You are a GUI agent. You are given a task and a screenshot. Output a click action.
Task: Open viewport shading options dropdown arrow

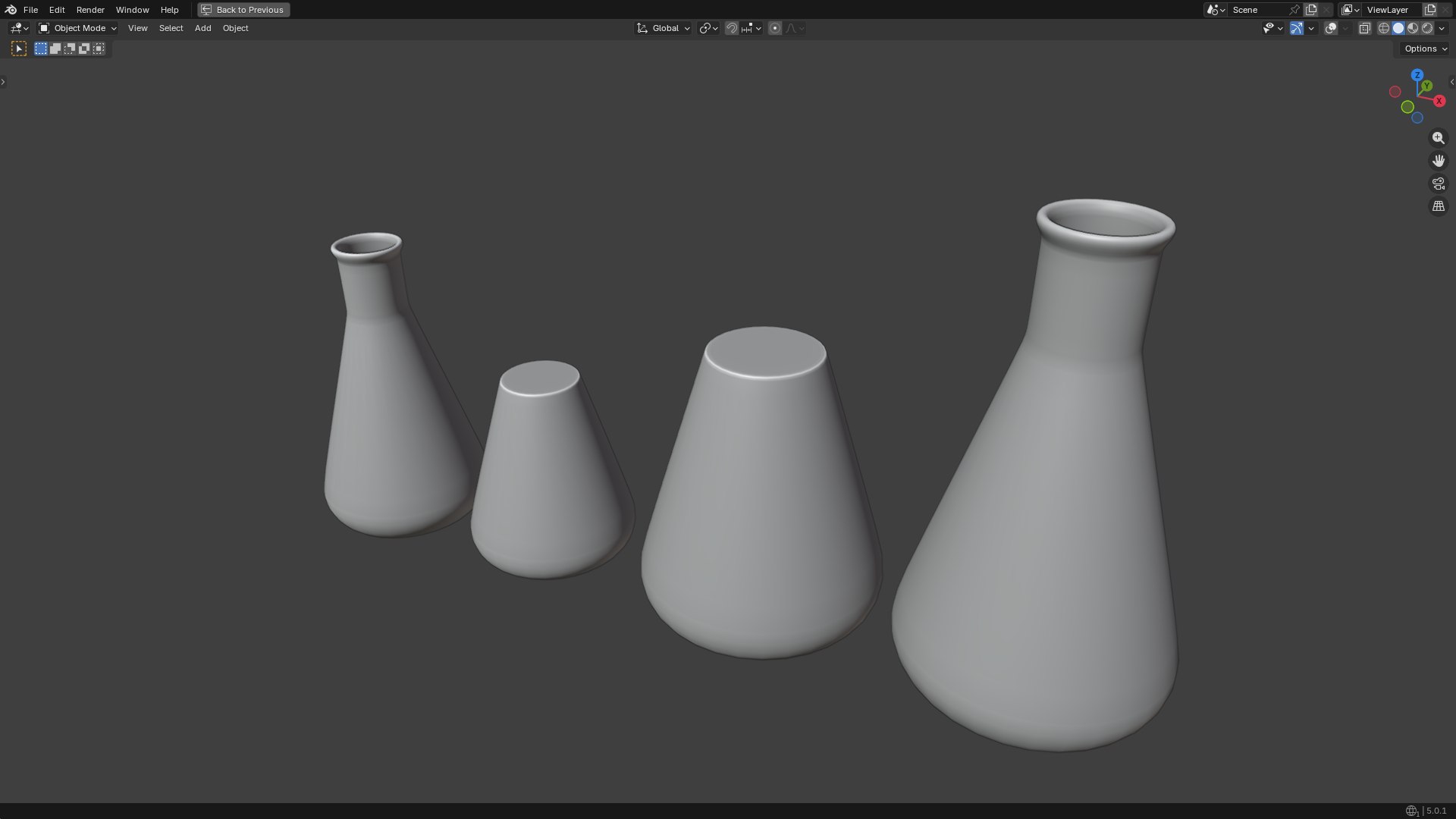pyautogui.click(x=1442, y=28)
